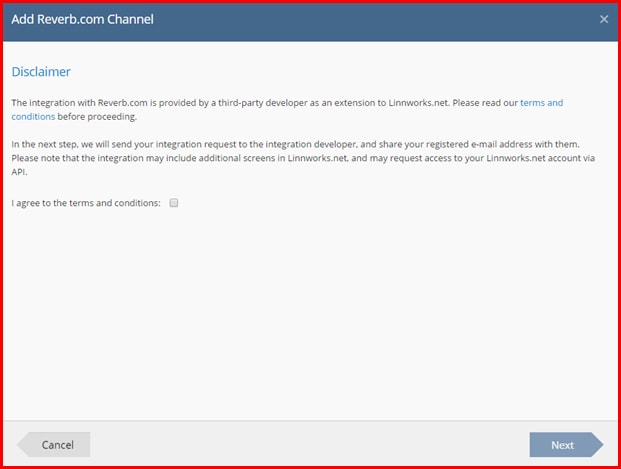Close the Add Reverb.com Channel dialog

pyautogui.click(x=604, y=19)
